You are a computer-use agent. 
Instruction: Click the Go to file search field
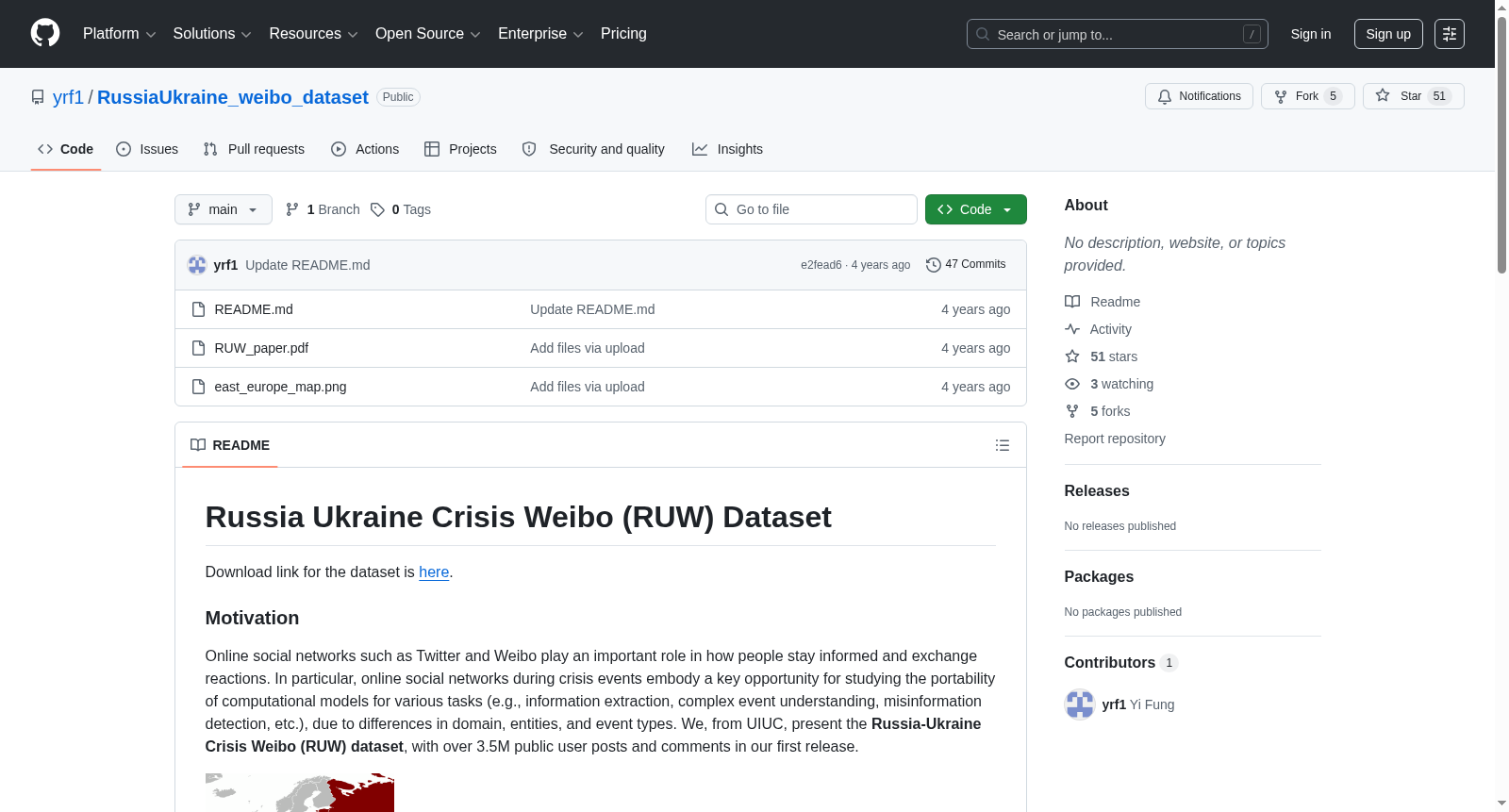pos(811,209)
